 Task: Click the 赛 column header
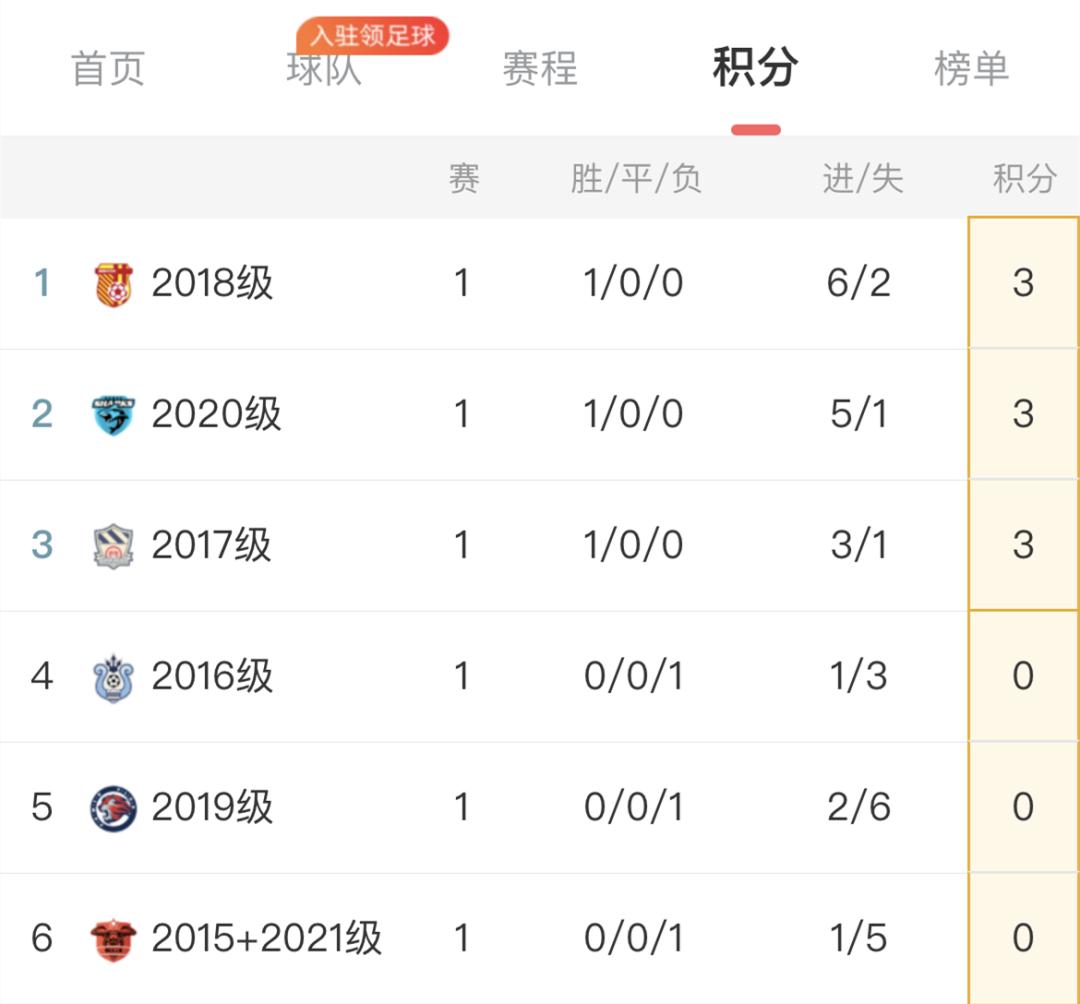[465, 178]
